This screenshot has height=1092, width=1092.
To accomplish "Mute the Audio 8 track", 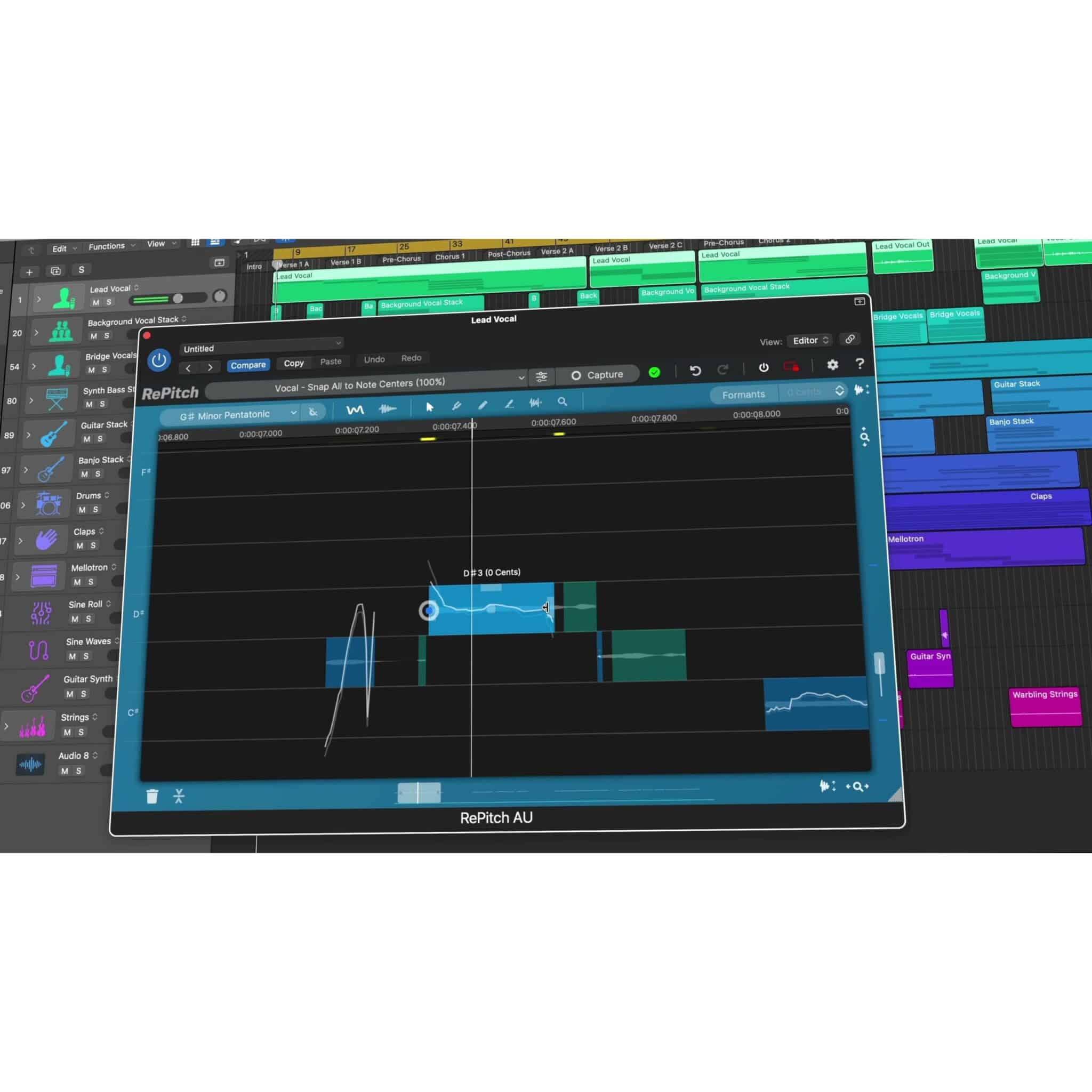I will click(x=65, y=771).
